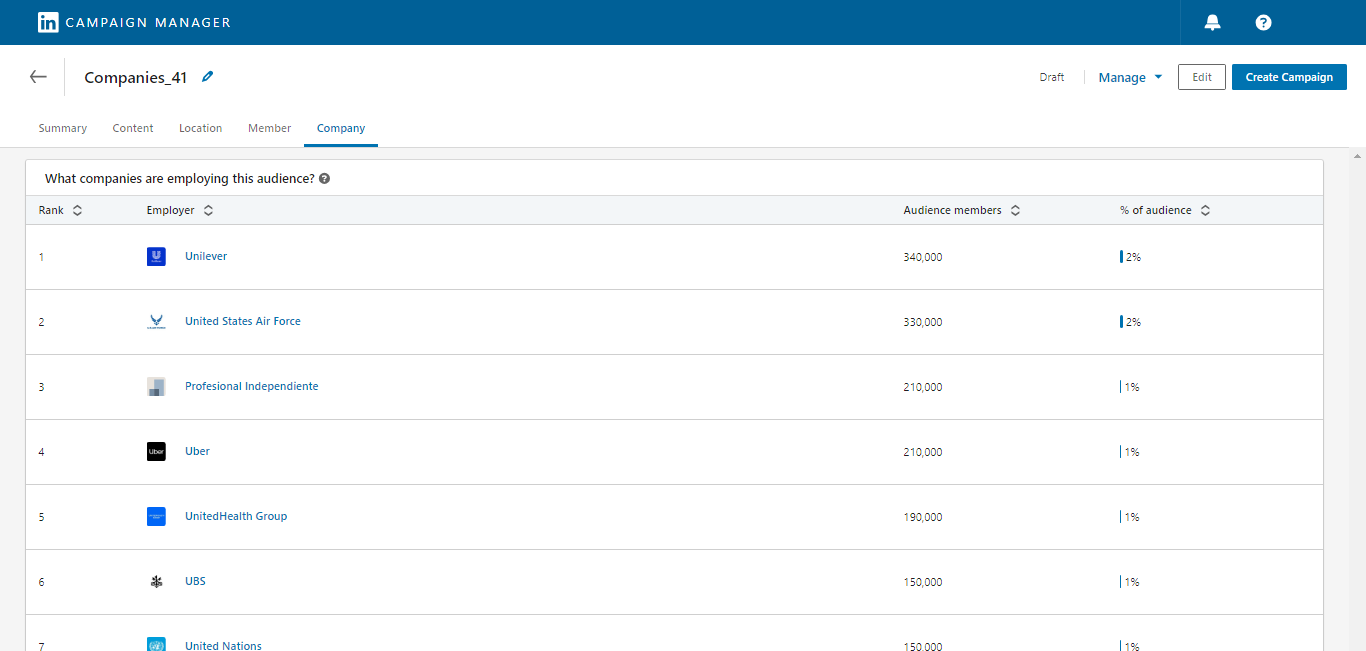Image resolution: width=1366 pixels, height=651 pixels.
Task: Go back with the left arrow
Action: (x=38, y=77)
